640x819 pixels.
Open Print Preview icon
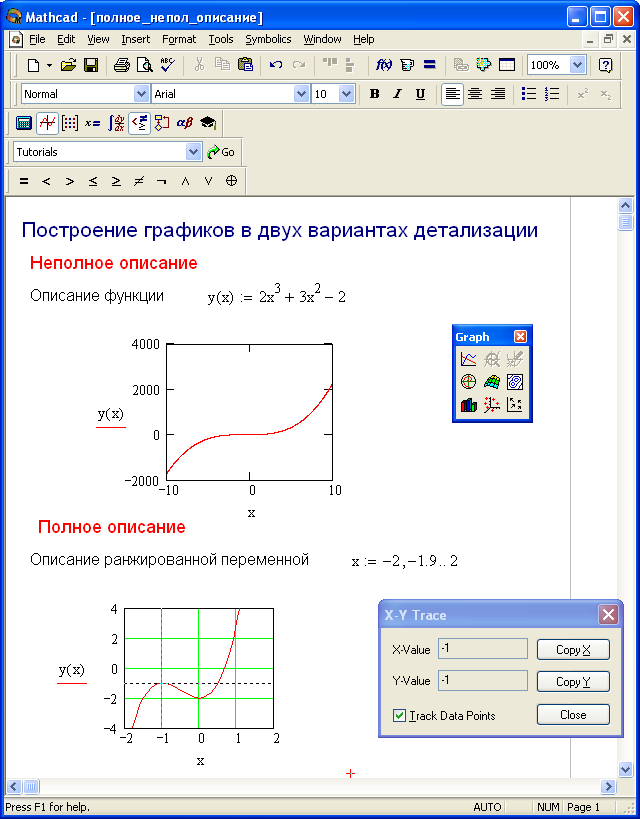click(145, 65)
